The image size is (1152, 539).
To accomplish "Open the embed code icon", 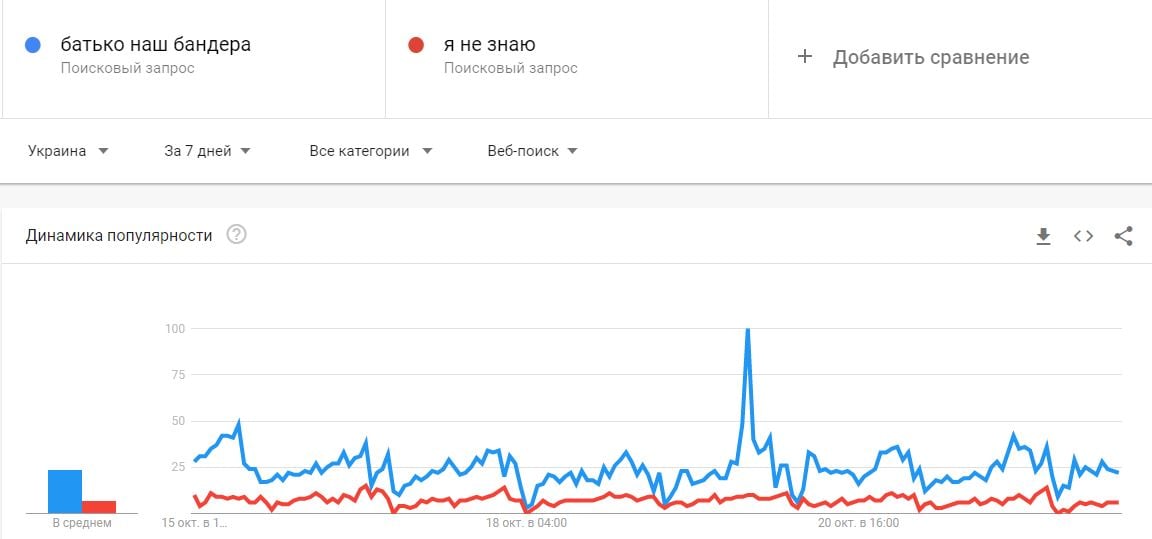I will pyautogui.click(x=1083, y=236).
